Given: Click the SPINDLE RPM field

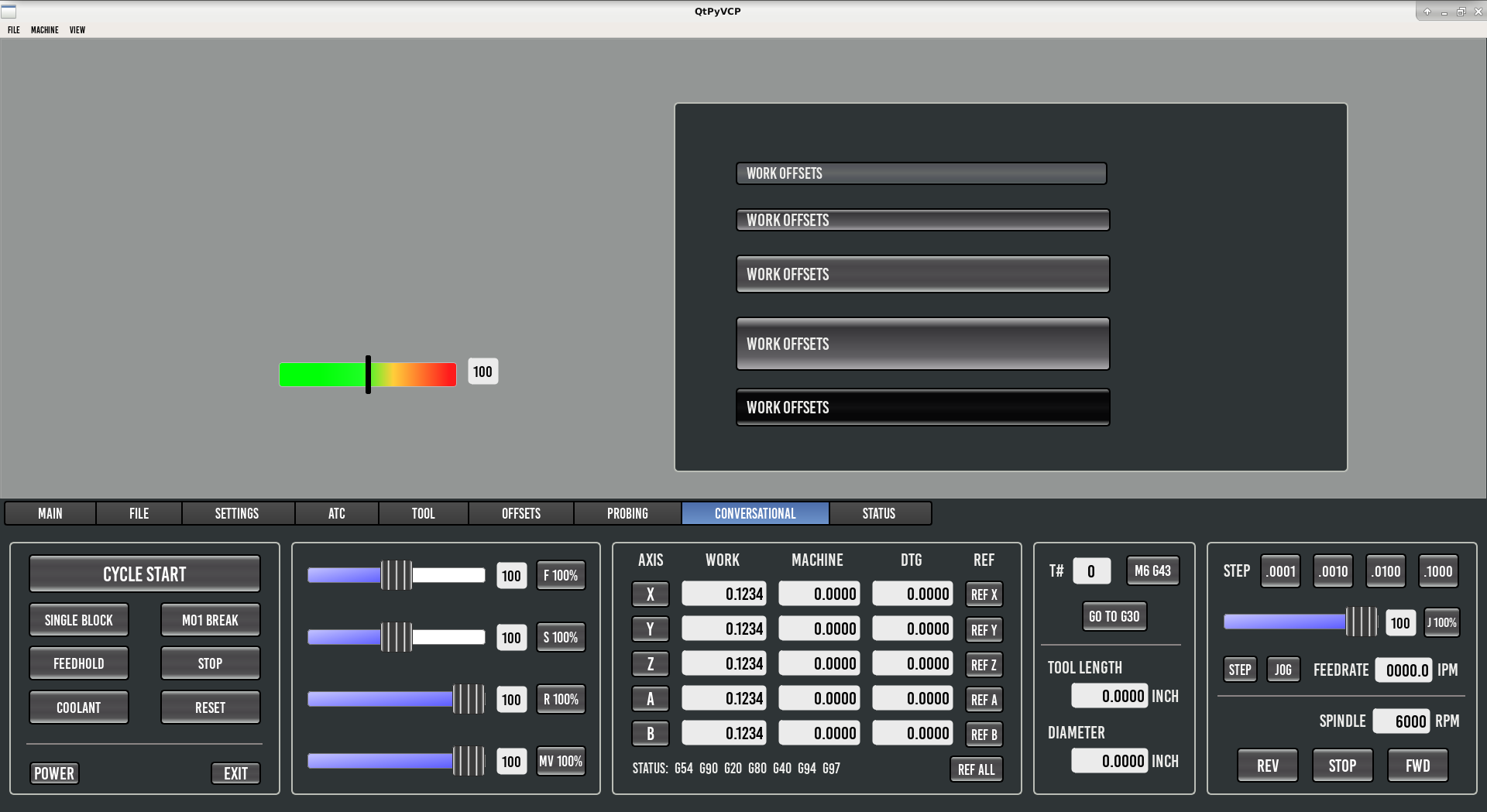Looking at the screenshot, I should point(1402,721).
